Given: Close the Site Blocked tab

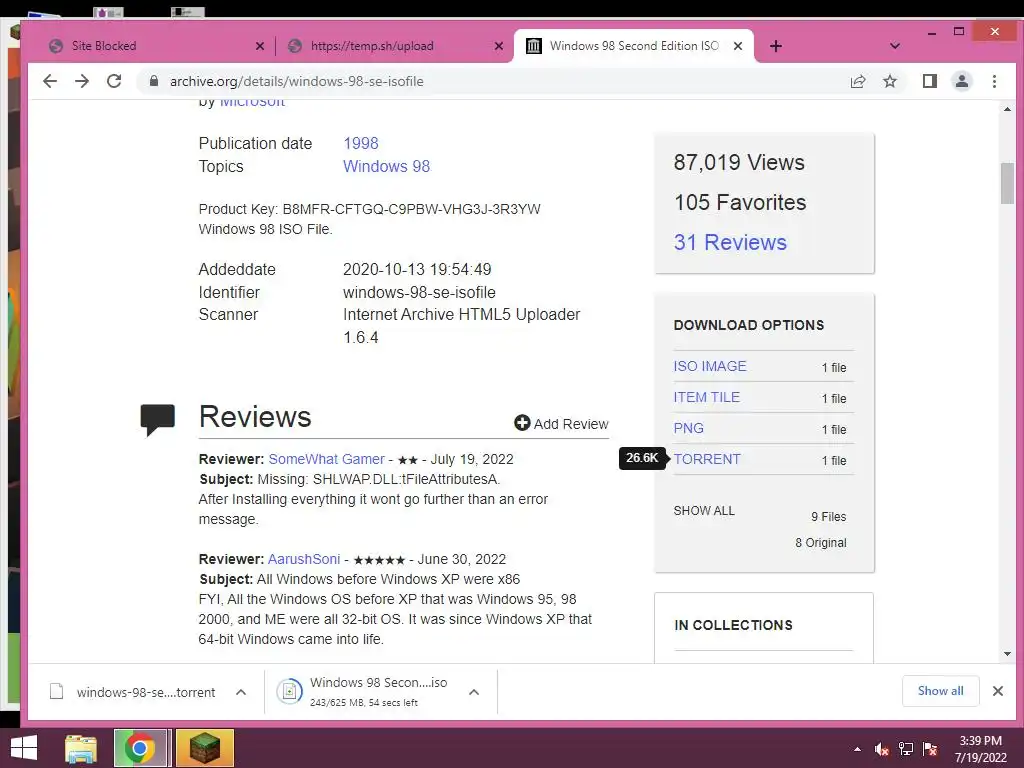Looking at the screenshot, I should 260,46.
